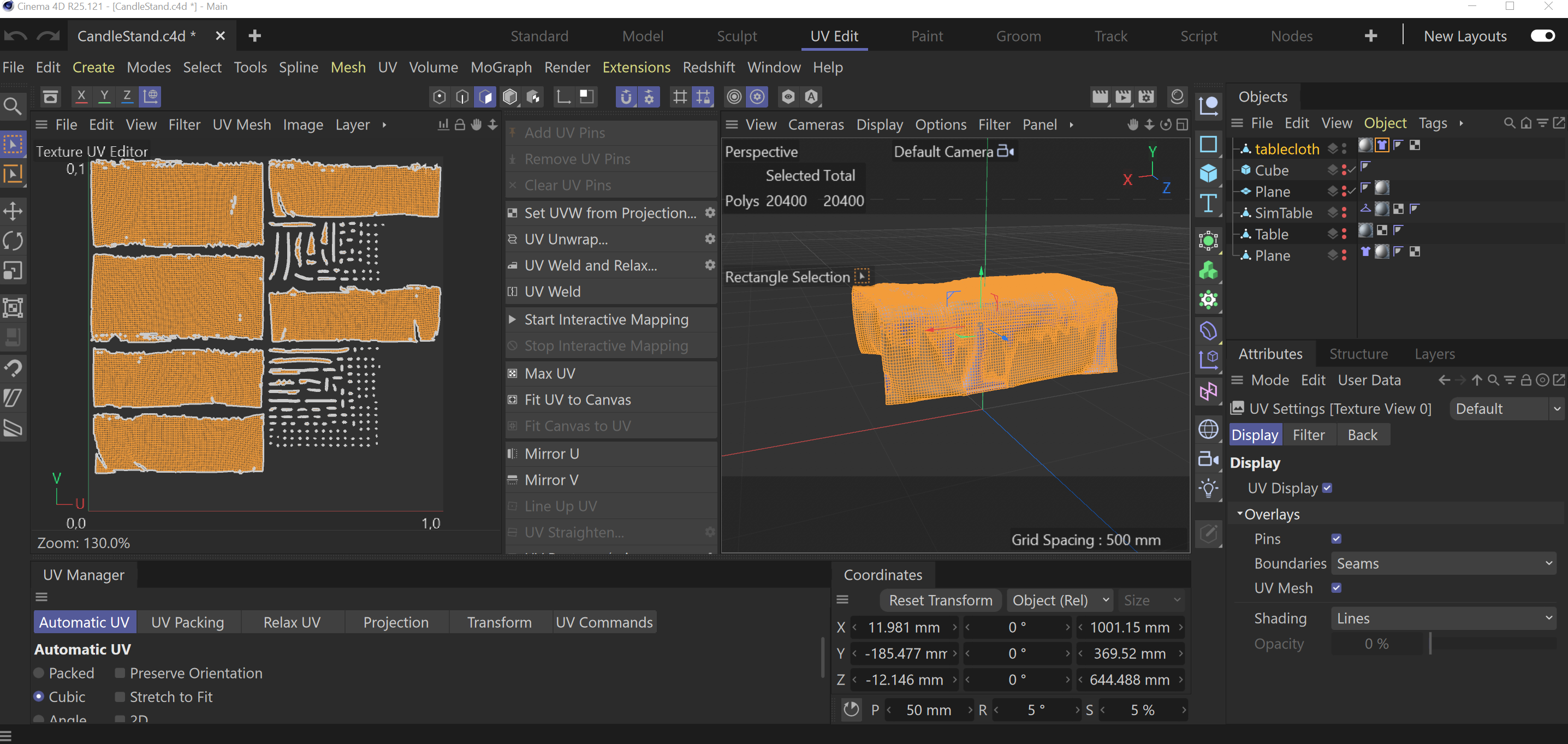Open UV Unwrap settings gear

pyautogui.click(x=710, y=239)
